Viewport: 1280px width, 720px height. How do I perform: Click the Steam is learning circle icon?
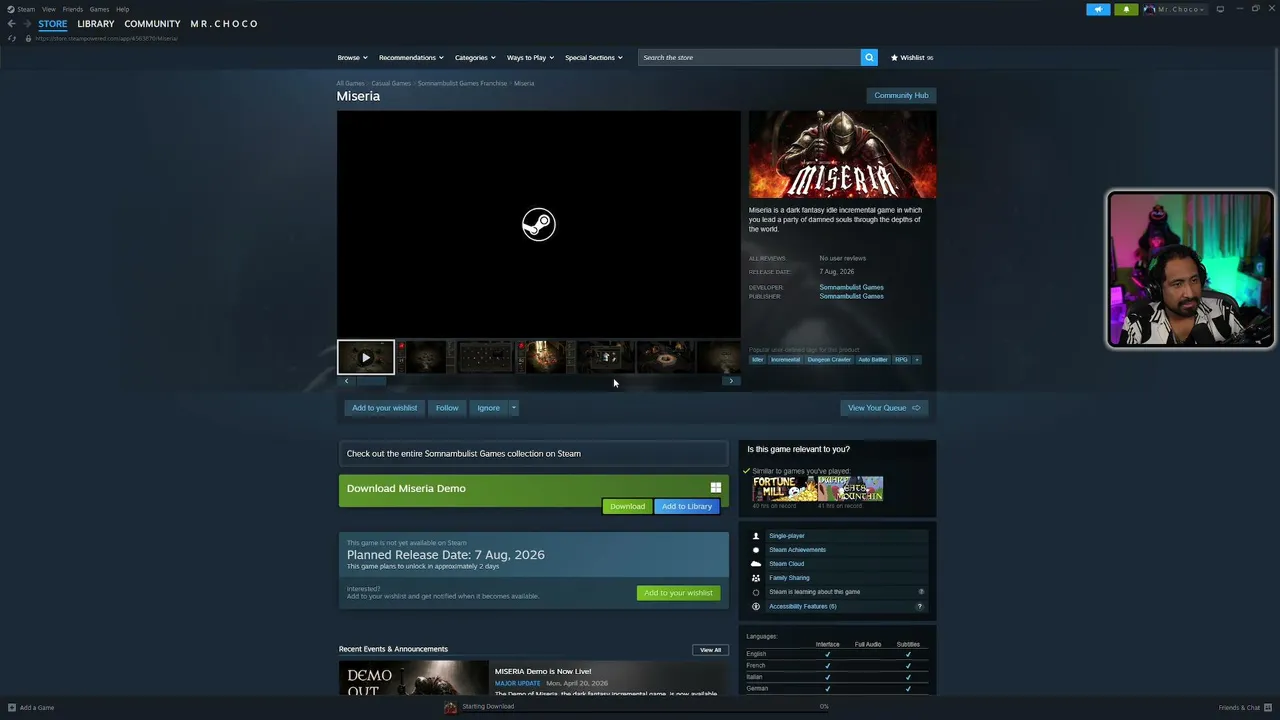pos(756,592)
